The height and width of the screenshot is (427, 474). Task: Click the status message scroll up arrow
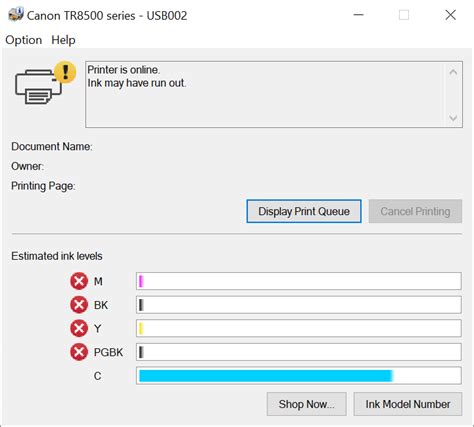point(453,72)
